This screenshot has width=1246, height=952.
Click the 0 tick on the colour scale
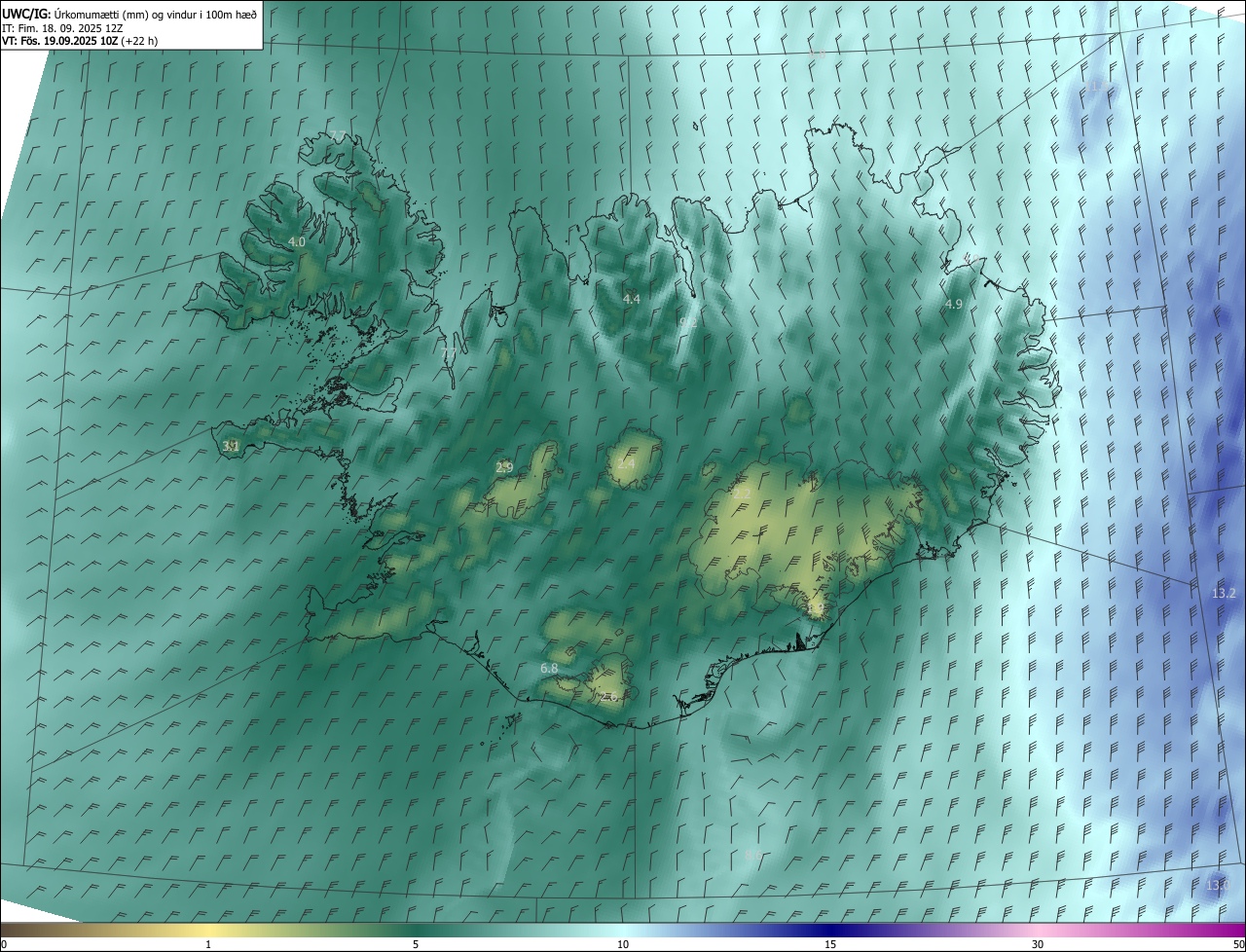pyautogui.click(x=4, y=944)
